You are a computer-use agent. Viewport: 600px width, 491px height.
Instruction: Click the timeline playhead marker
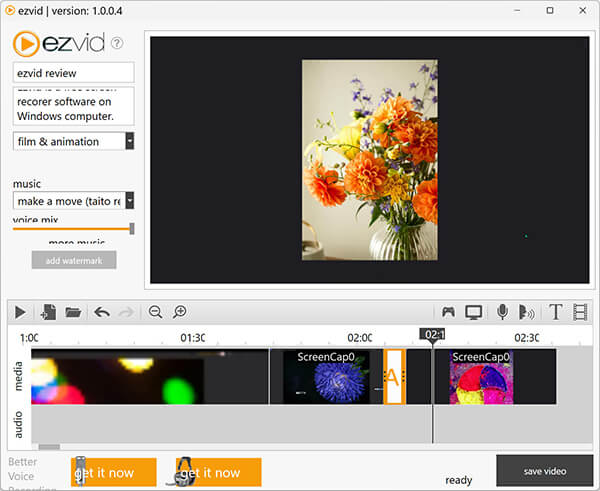[432, 334]
